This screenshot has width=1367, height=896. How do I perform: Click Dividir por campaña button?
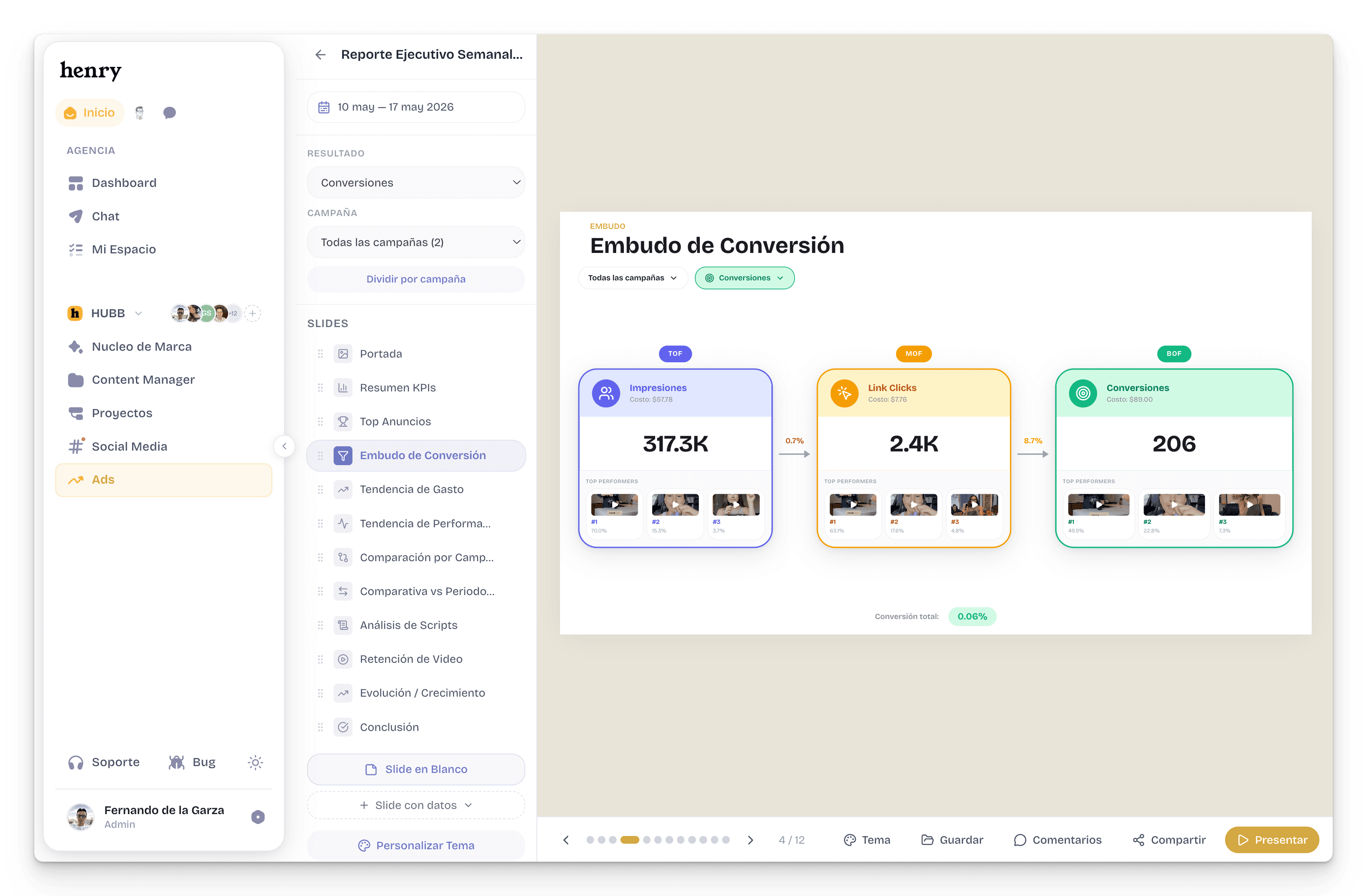pyautogui.click(x=416, y=279)
